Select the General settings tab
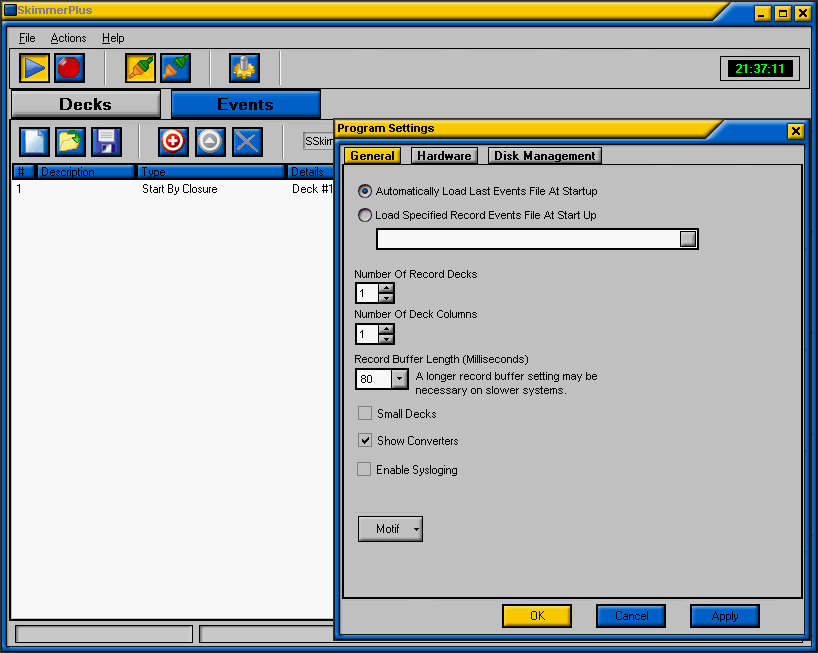 [x=372, y=155]
